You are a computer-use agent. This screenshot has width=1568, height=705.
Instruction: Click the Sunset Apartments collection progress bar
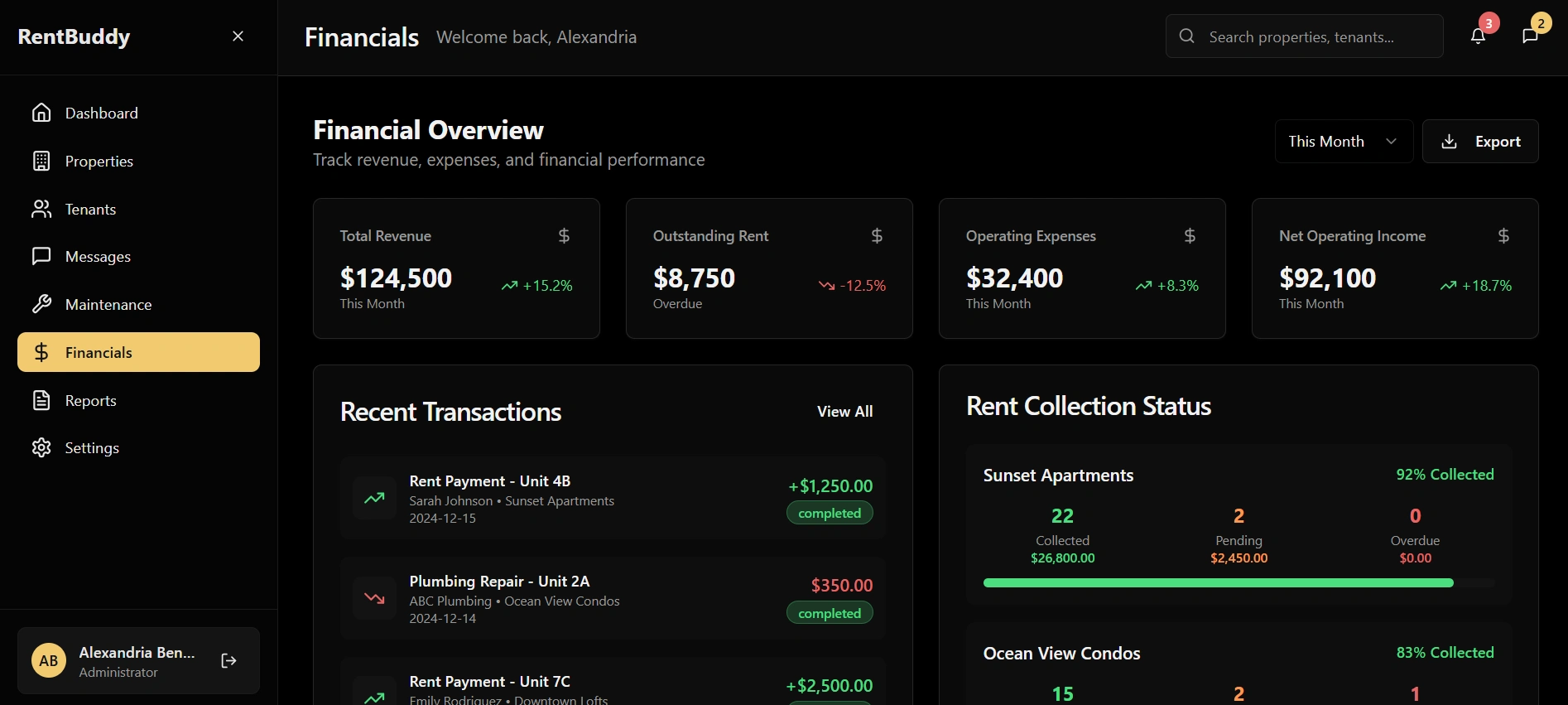1238,583
